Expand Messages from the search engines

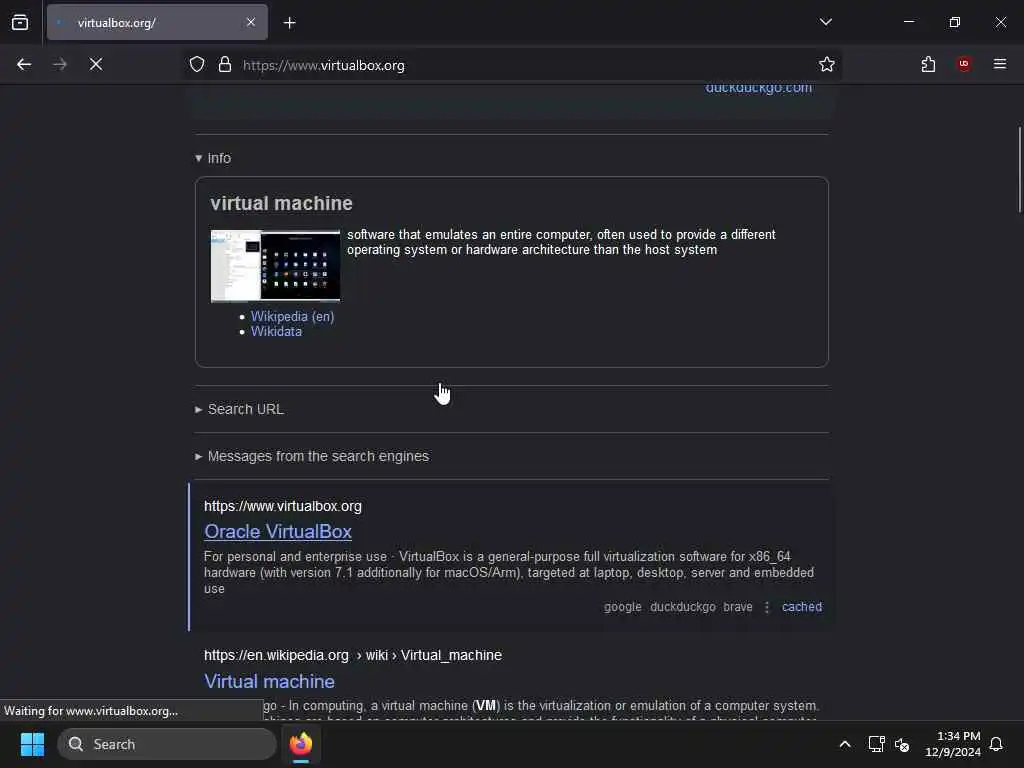[x=312, y=456]
